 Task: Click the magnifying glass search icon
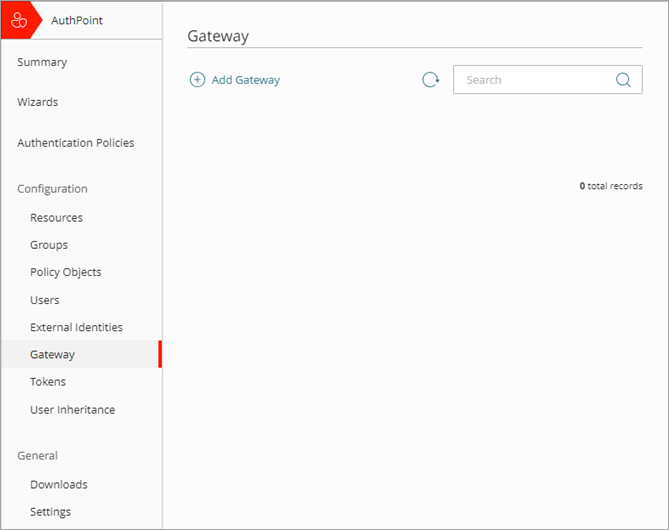point(623,80)
